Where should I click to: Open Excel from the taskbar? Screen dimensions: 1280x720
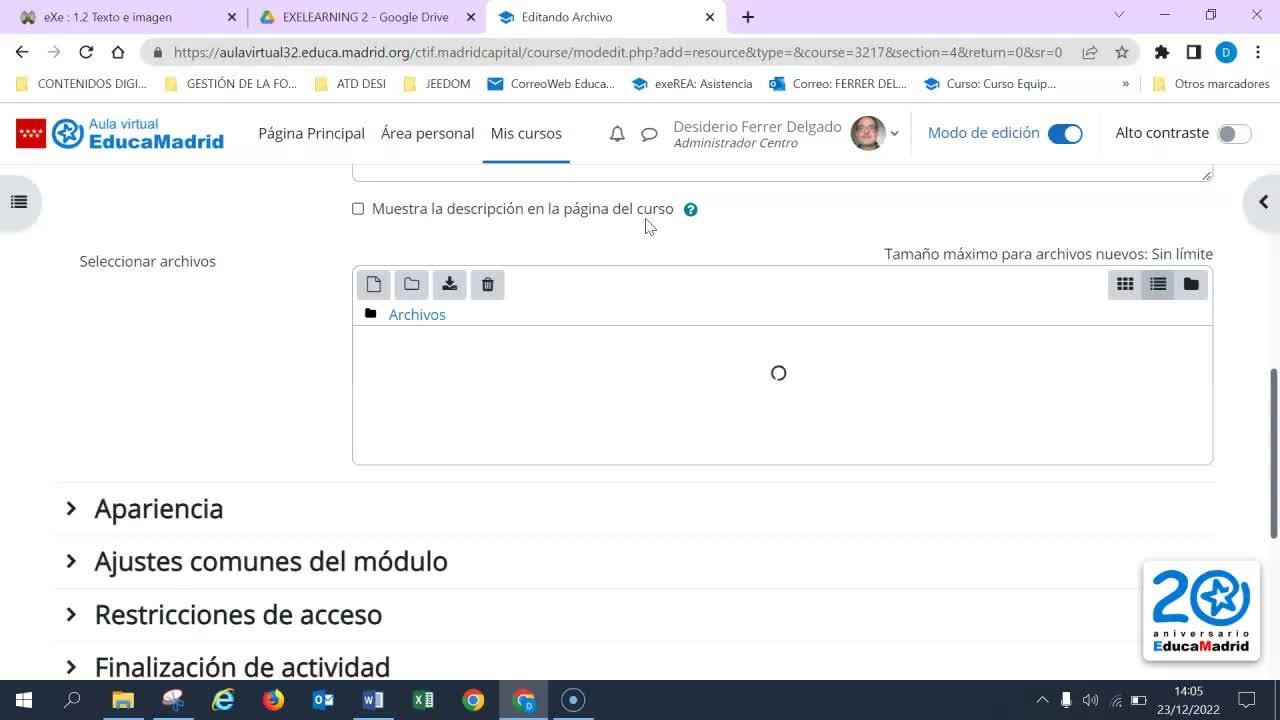point(423,700)
